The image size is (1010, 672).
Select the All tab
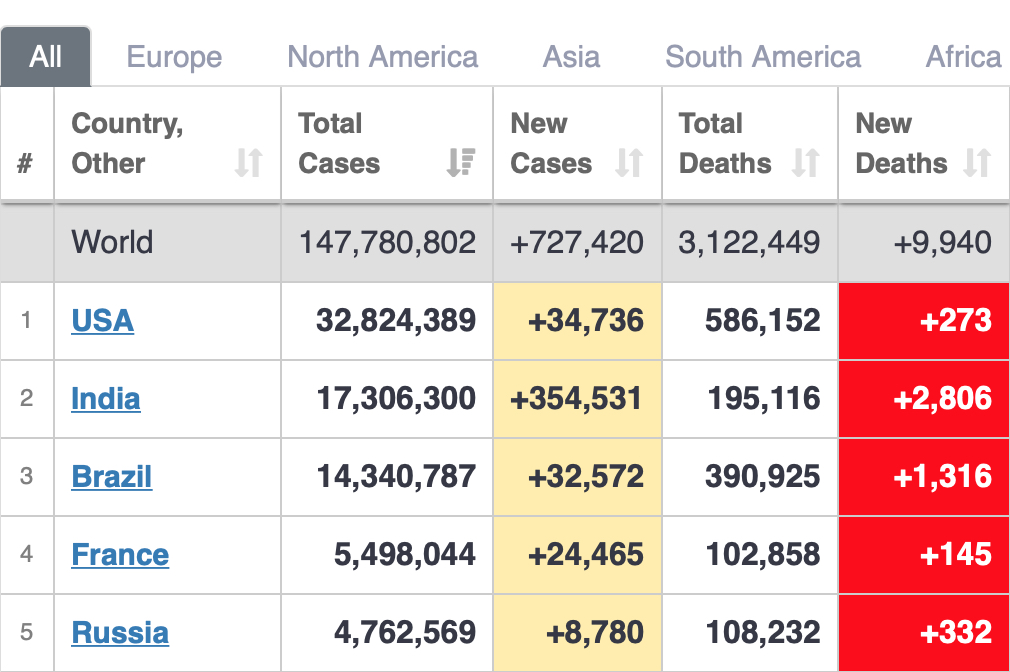tap(46, 57)
